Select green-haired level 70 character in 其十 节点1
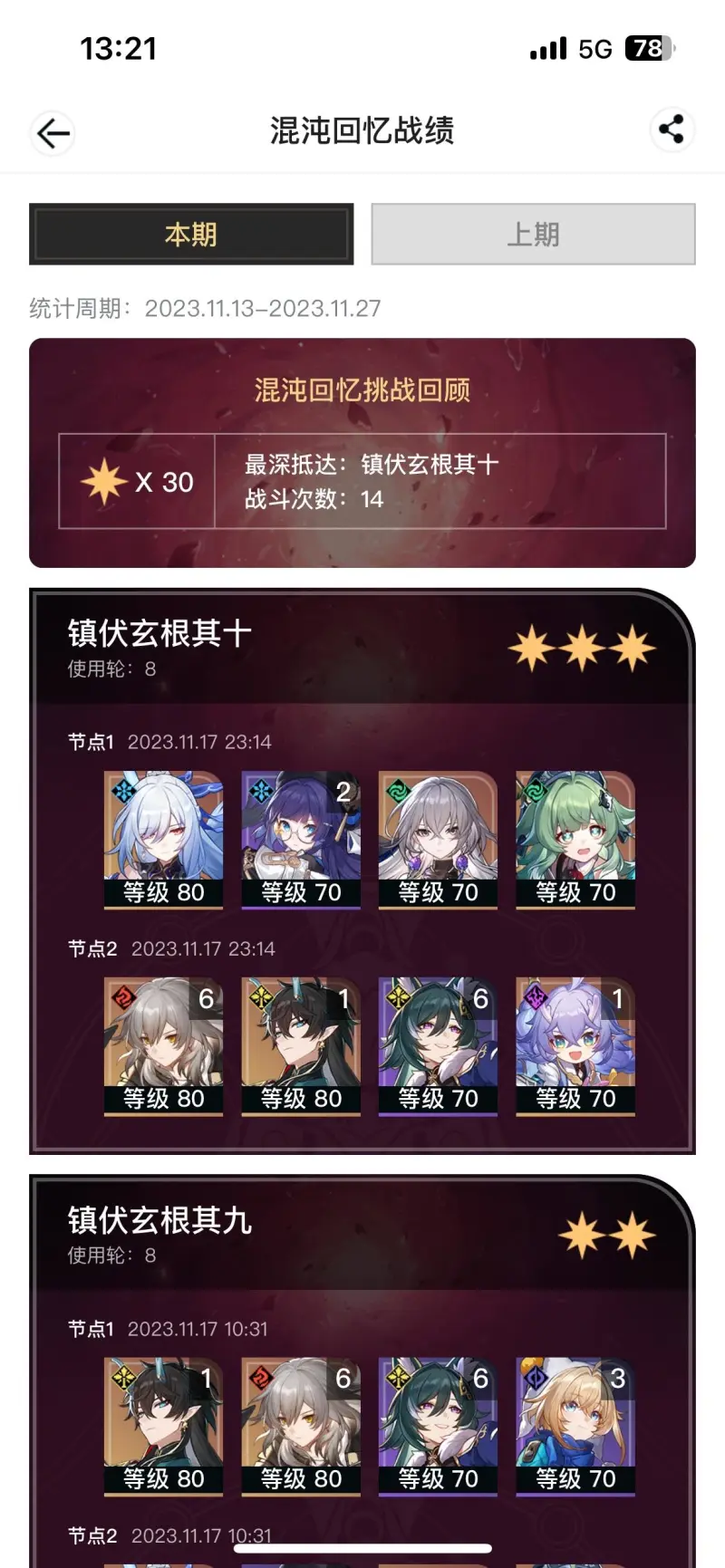 pos(575,840)
